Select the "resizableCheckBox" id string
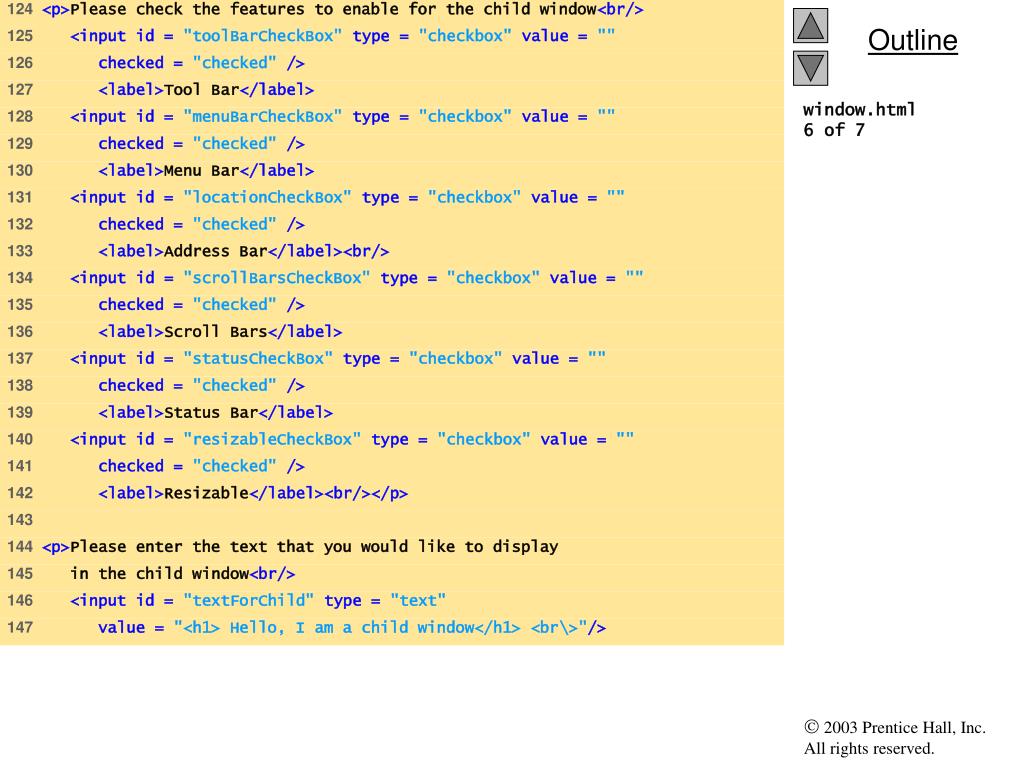 click(272, 439)
